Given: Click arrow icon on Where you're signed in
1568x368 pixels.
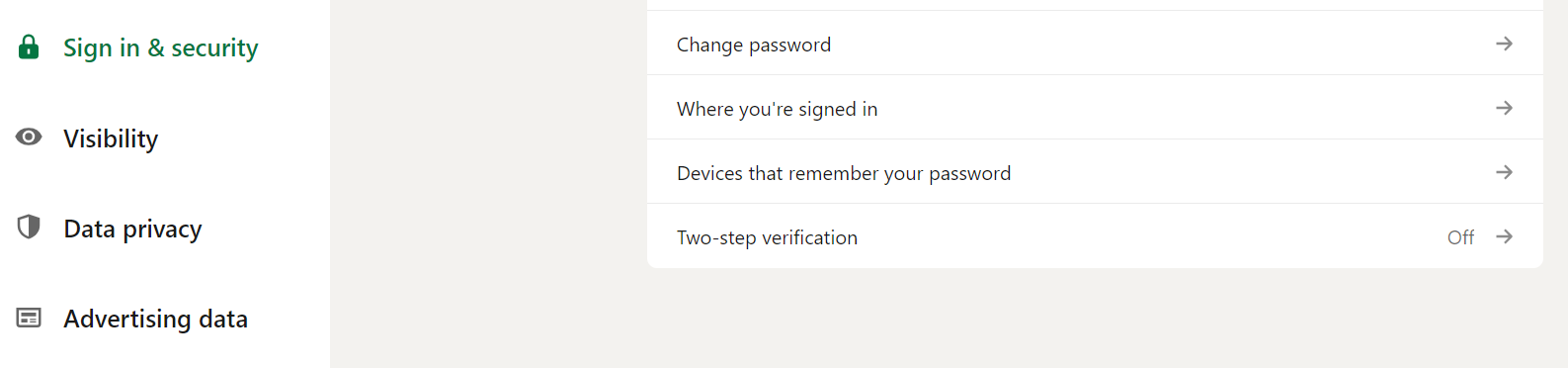Looking at the screenshot, I should click(x=1504, y=108).
